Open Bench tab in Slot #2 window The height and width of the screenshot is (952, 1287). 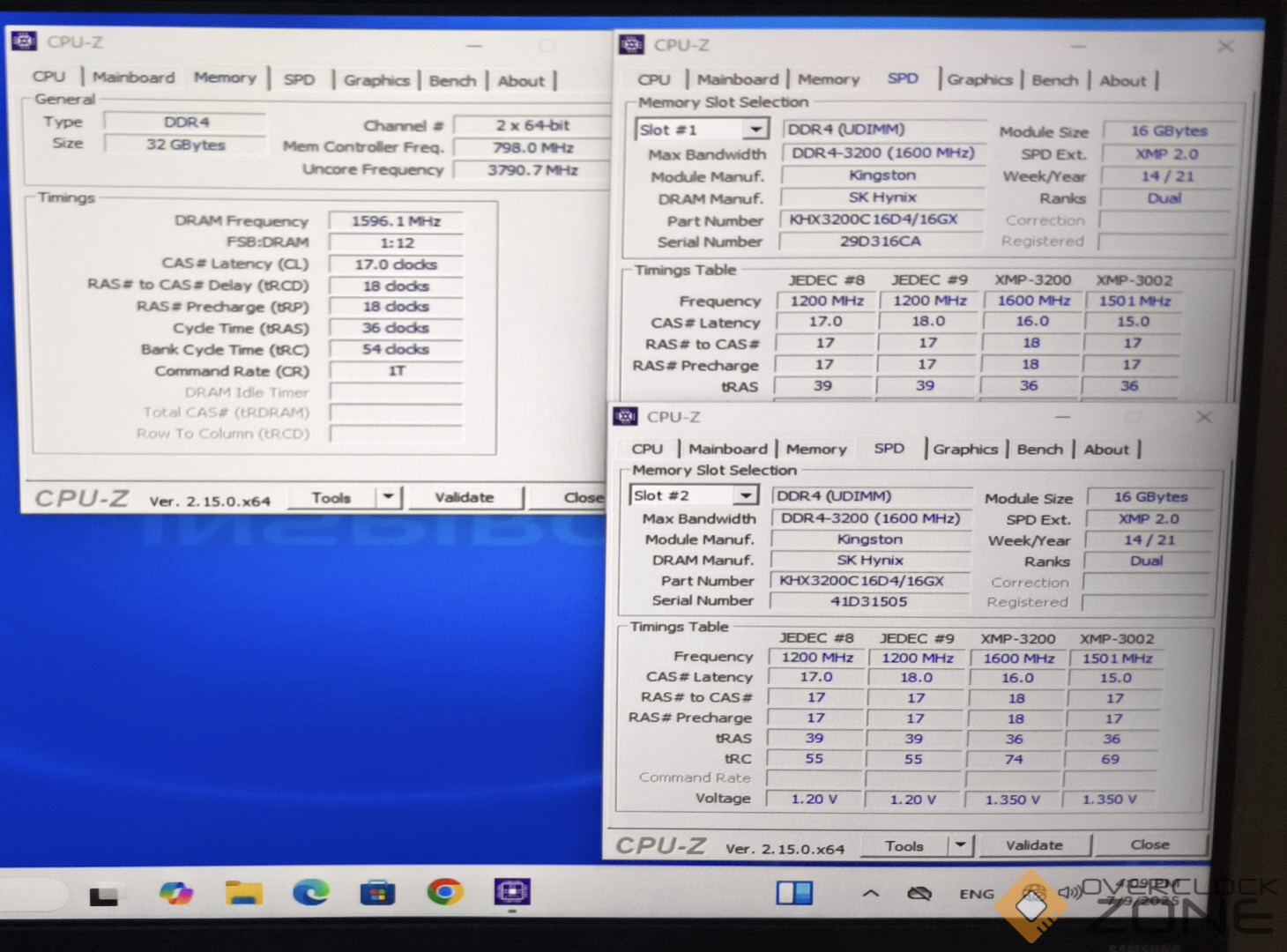pos(1039,449)
